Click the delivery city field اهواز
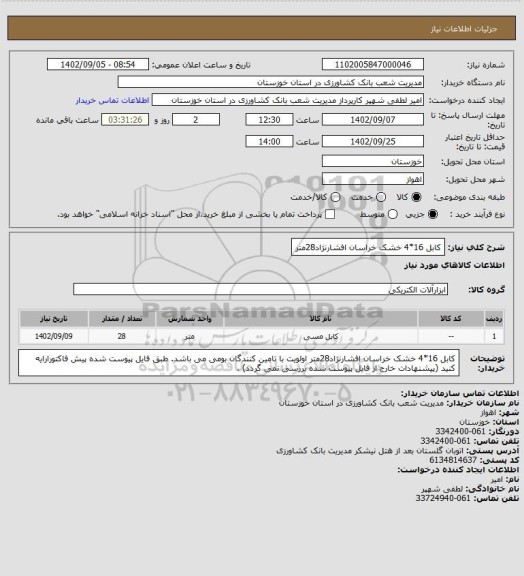This screenshot has width=524, height=576. tap(373, 179)
